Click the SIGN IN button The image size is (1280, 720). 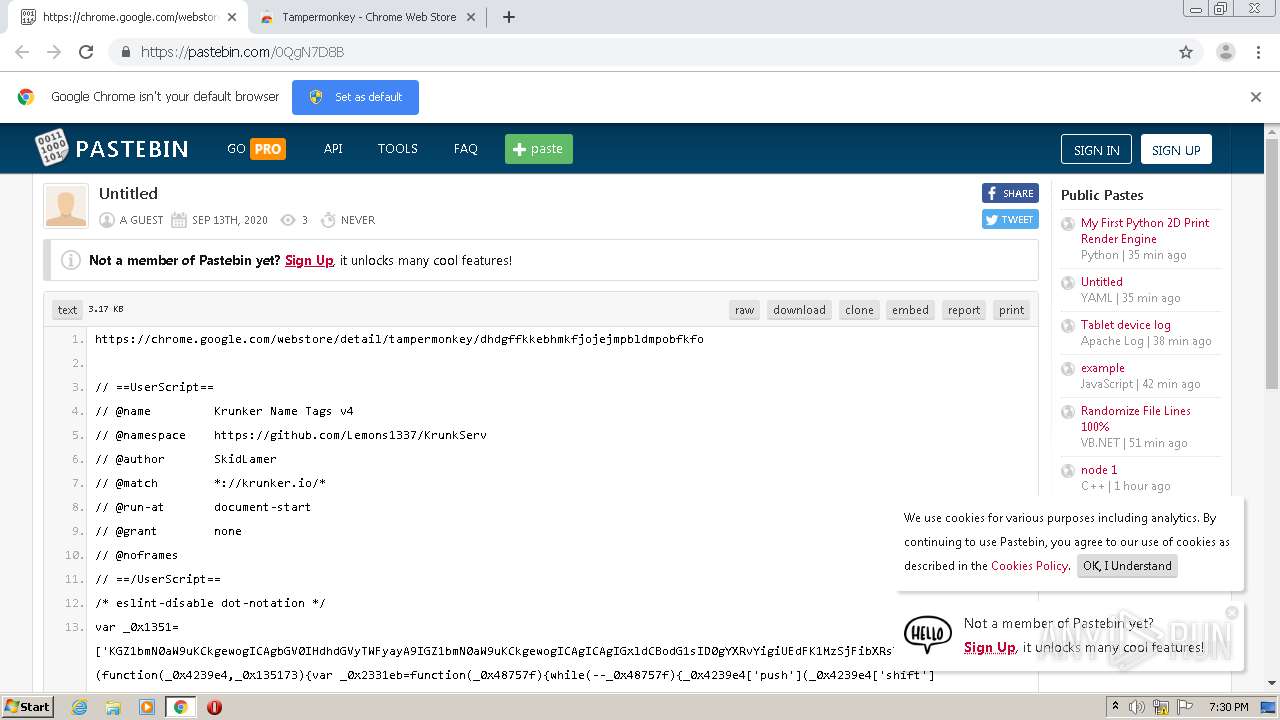coord(1096,150)
